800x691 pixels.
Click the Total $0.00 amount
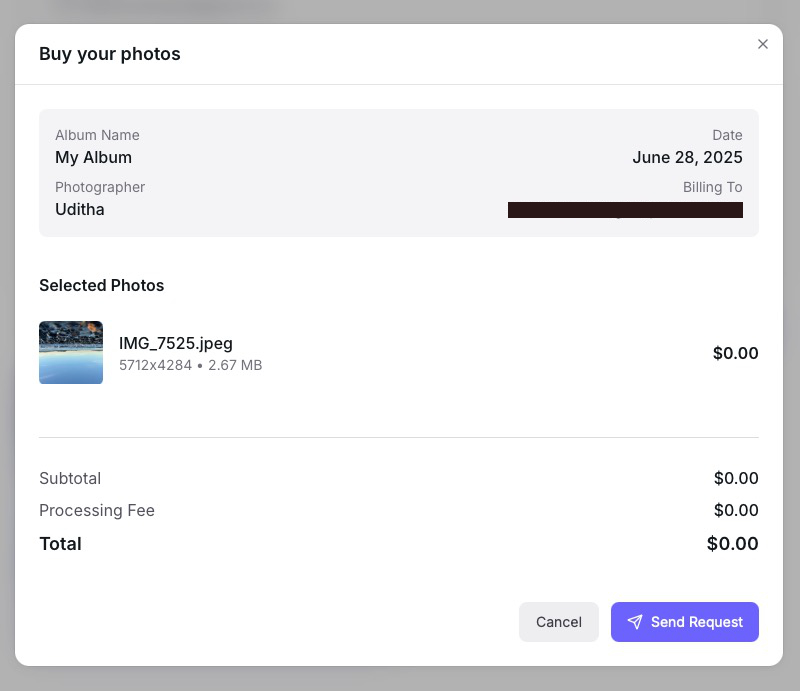(x=732, y=544)
